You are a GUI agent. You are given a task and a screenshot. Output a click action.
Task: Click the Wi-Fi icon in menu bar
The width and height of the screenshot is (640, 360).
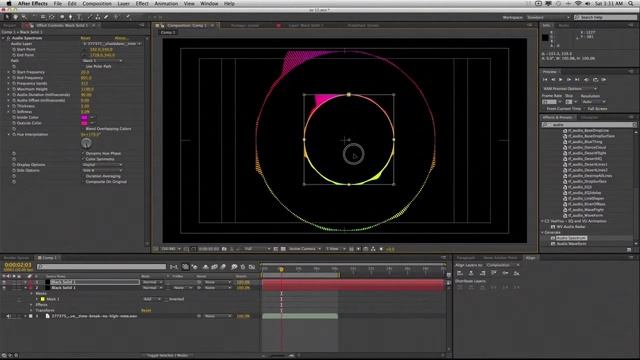pos(578,3)
